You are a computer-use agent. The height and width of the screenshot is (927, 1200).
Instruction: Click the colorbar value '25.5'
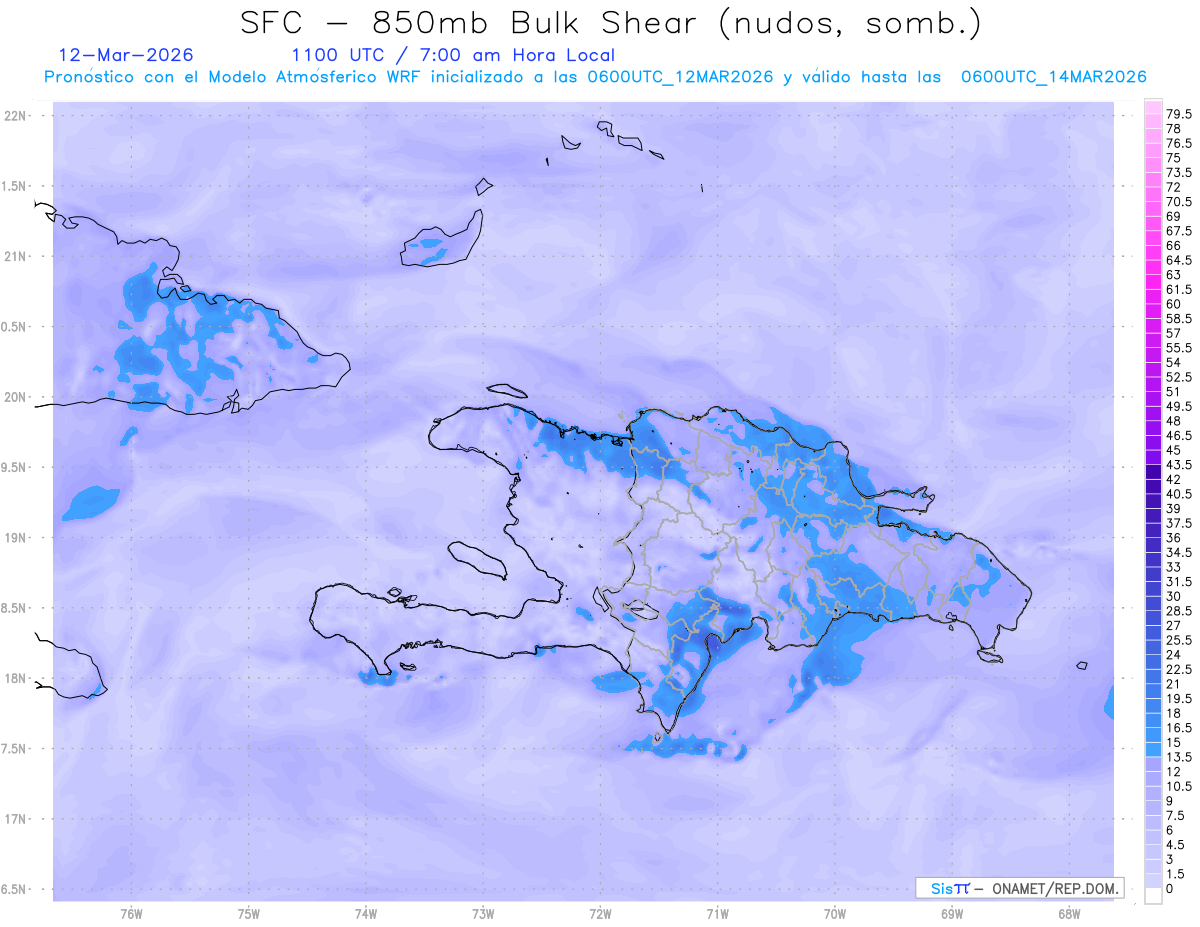[x=1179, y=640]
